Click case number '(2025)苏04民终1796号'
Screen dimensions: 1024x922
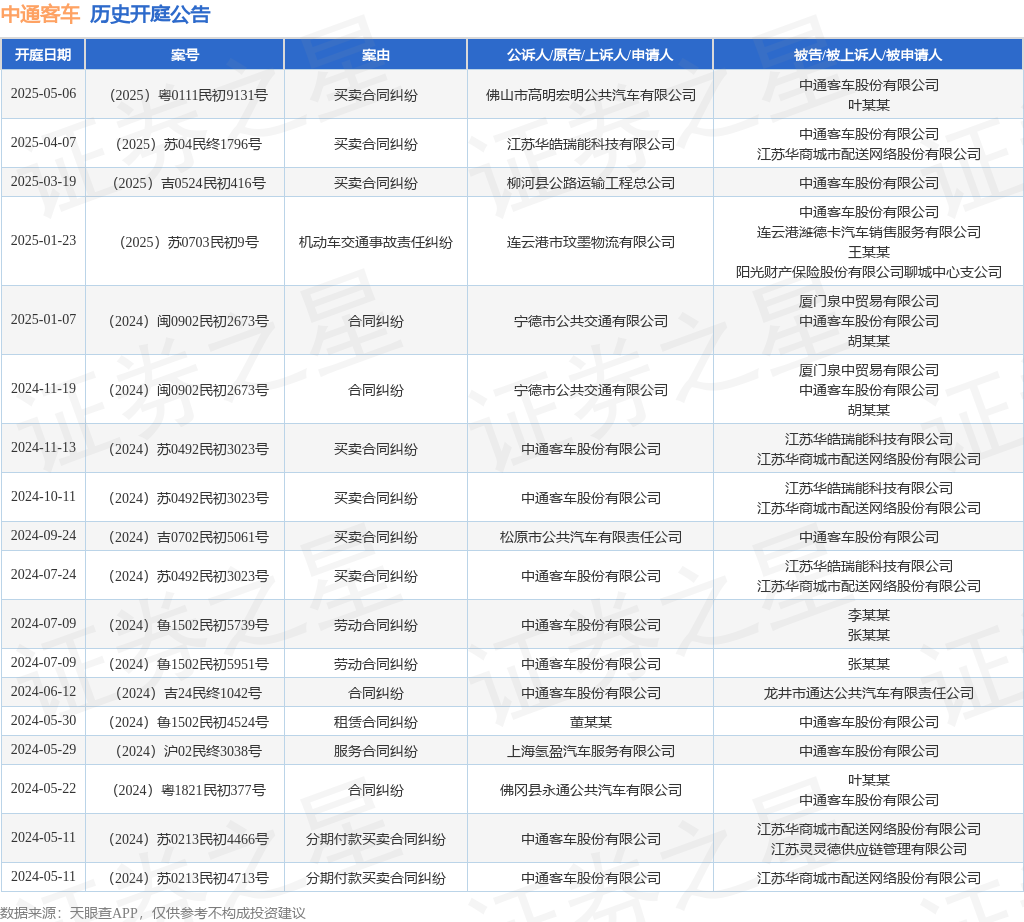188,144
